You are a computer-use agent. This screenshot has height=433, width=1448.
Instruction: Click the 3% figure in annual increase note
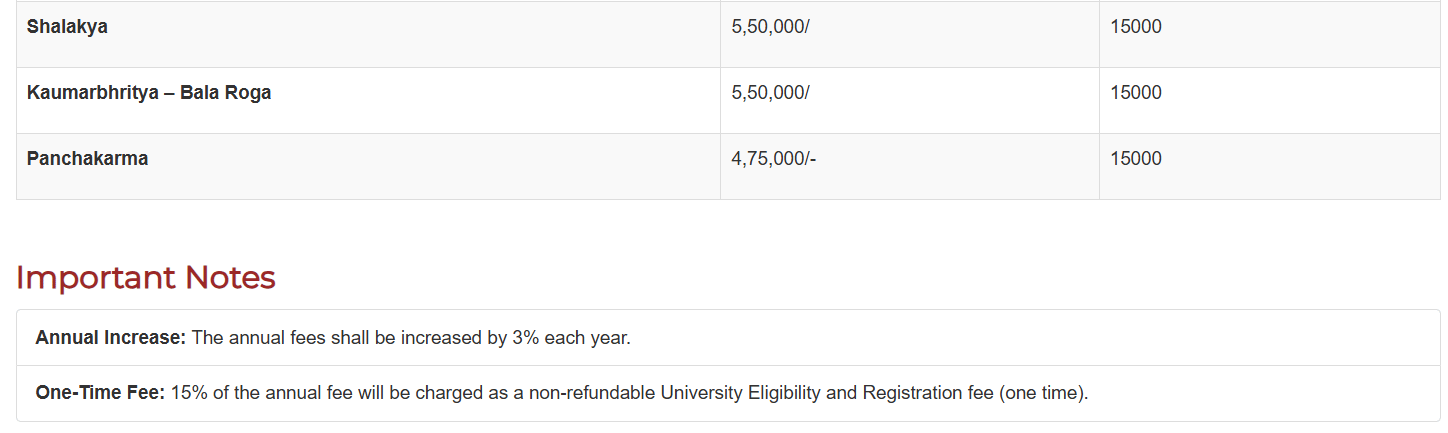(525, 338)
